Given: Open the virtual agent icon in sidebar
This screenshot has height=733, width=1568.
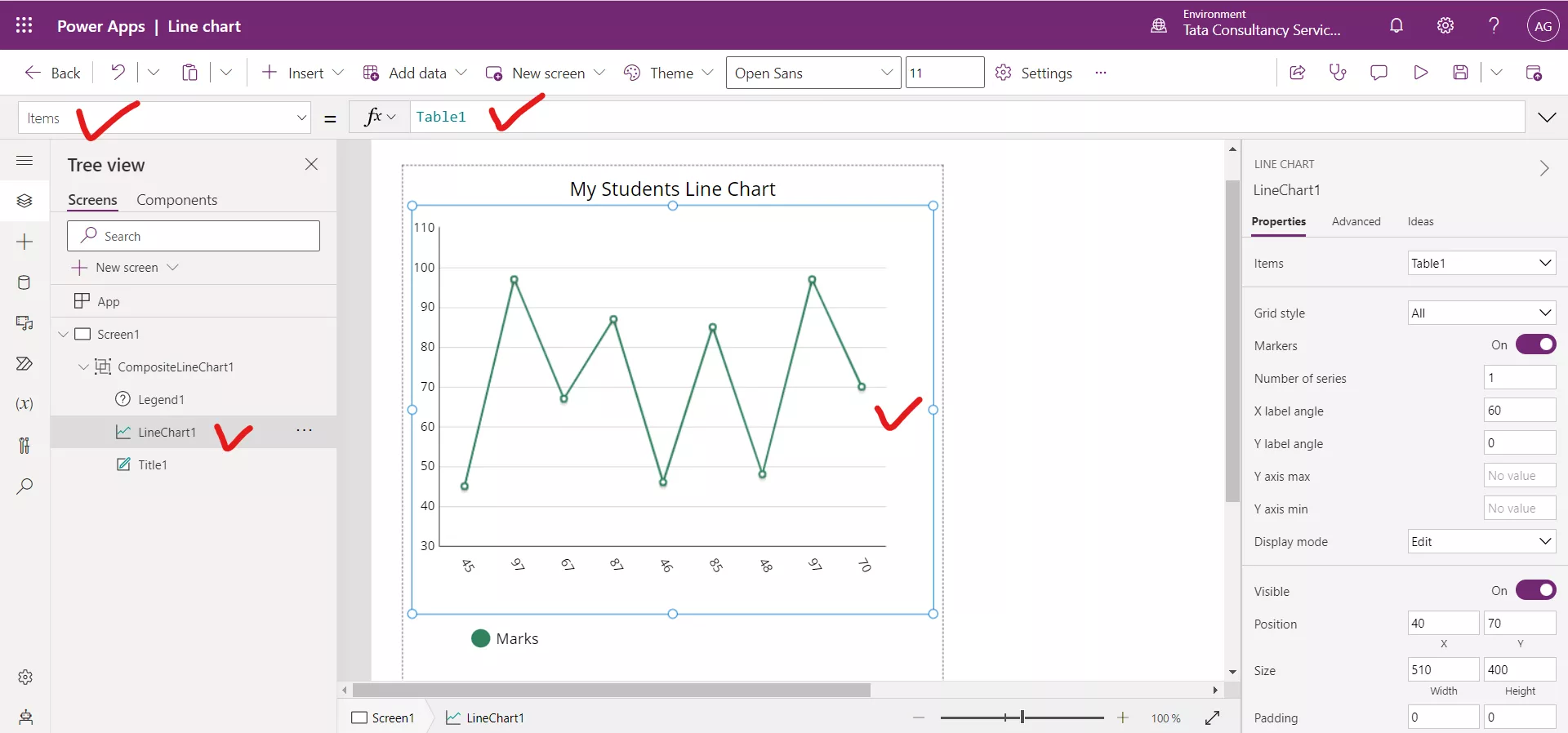Looking at the screenshot, I should click(25, 717).
